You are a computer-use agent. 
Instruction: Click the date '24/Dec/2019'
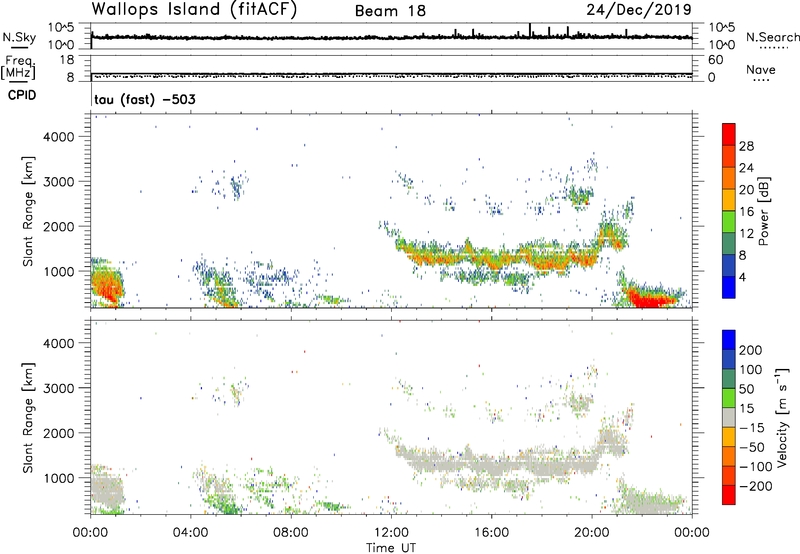(x=639, y=10)
